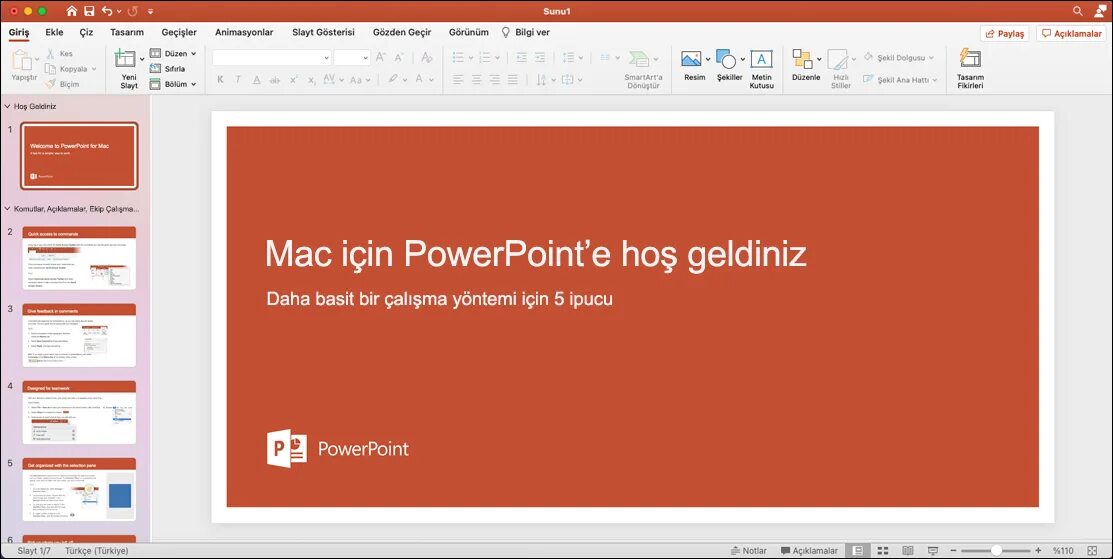Click the line spacing icon
1113x559 pixels.
coord(568,57)
